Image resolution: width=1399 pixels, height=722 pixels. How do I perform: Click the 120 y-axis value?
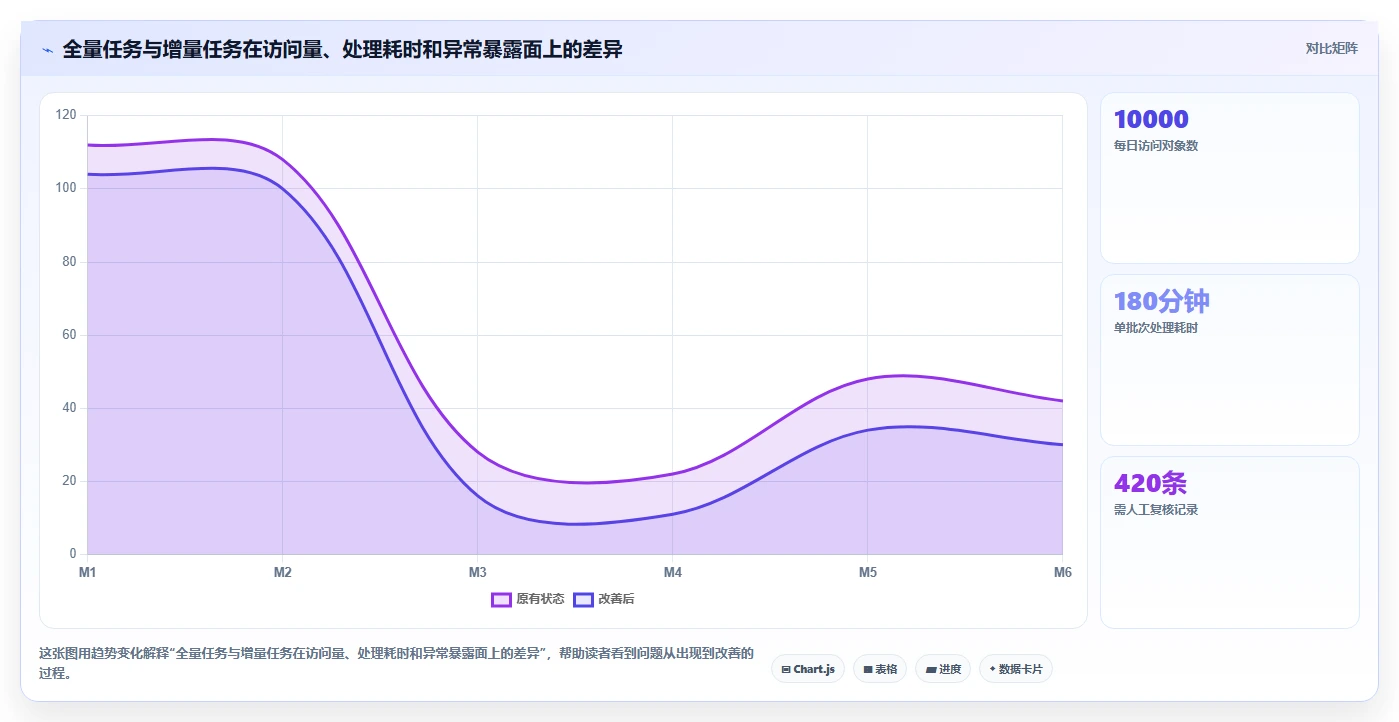coord(66,115)
